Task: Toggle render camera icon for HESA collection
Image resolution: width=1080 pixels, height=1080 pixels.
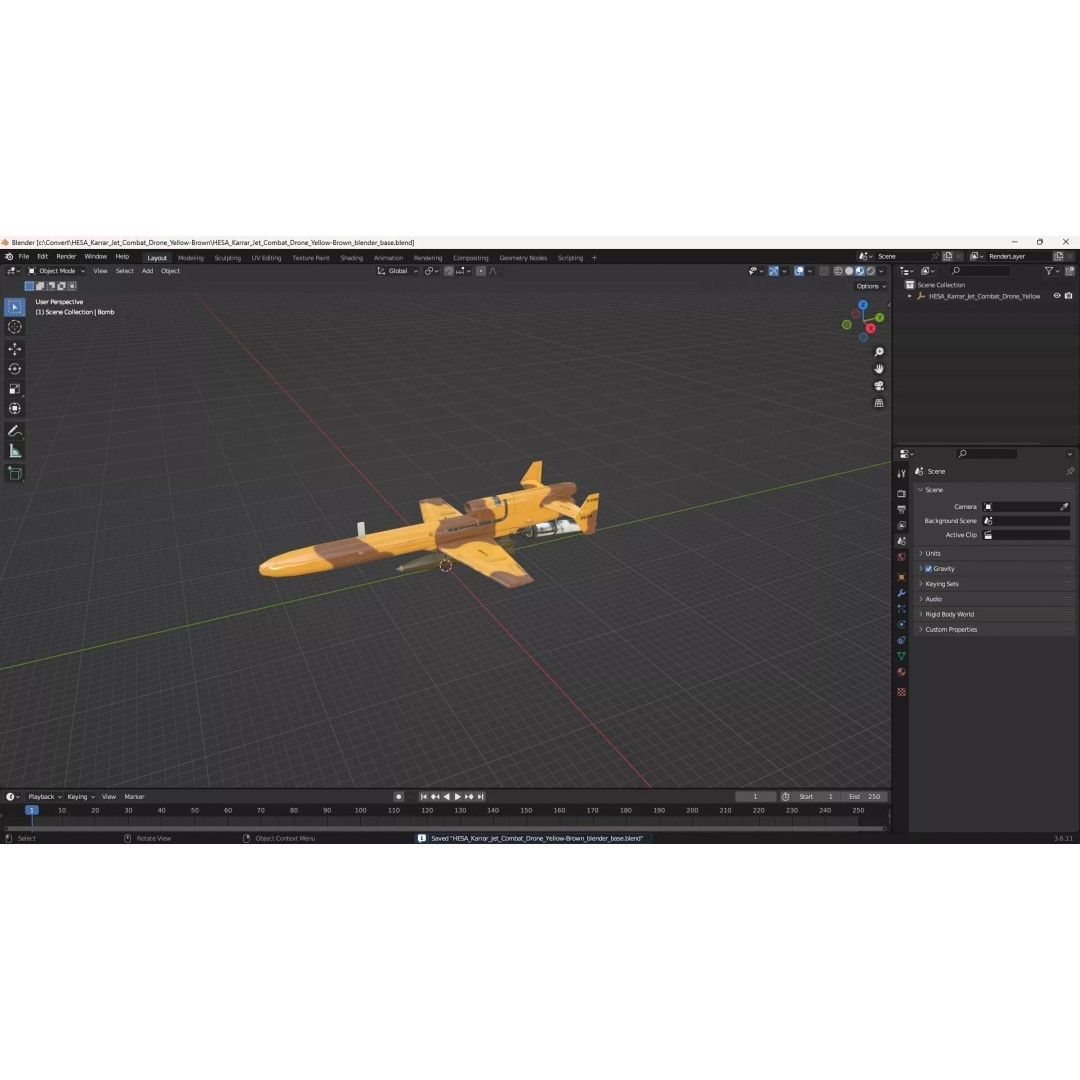Action: coord(1068,296)
